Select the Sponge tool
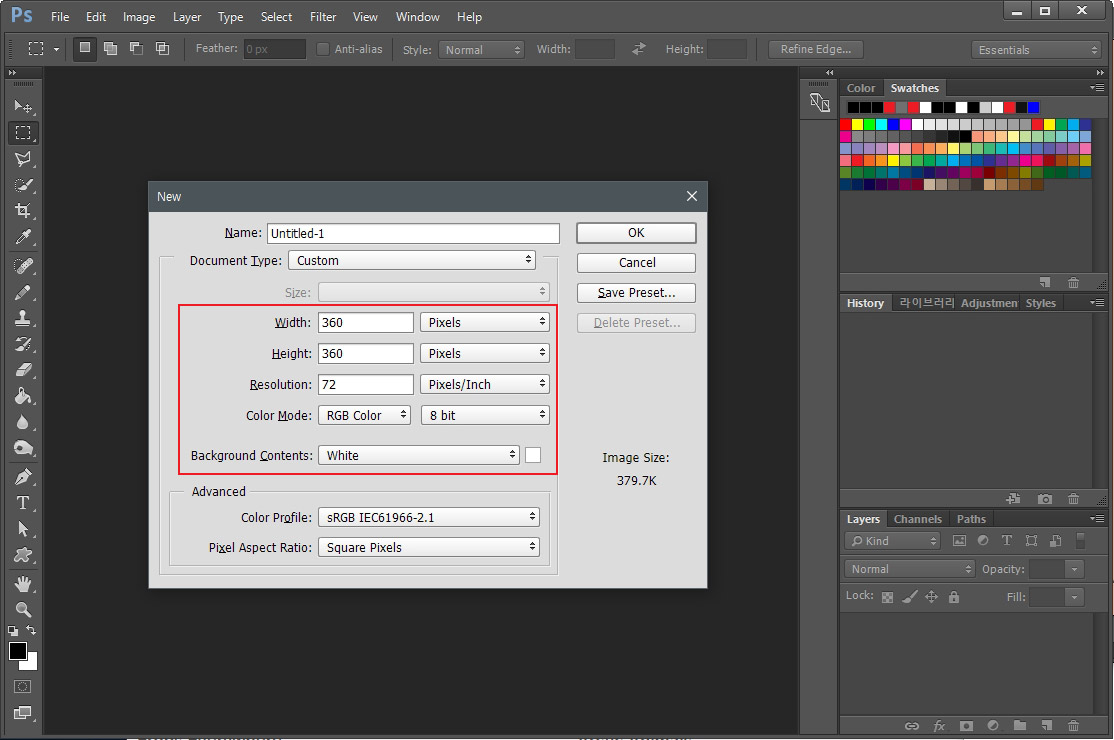 click(x=23, y=447)
